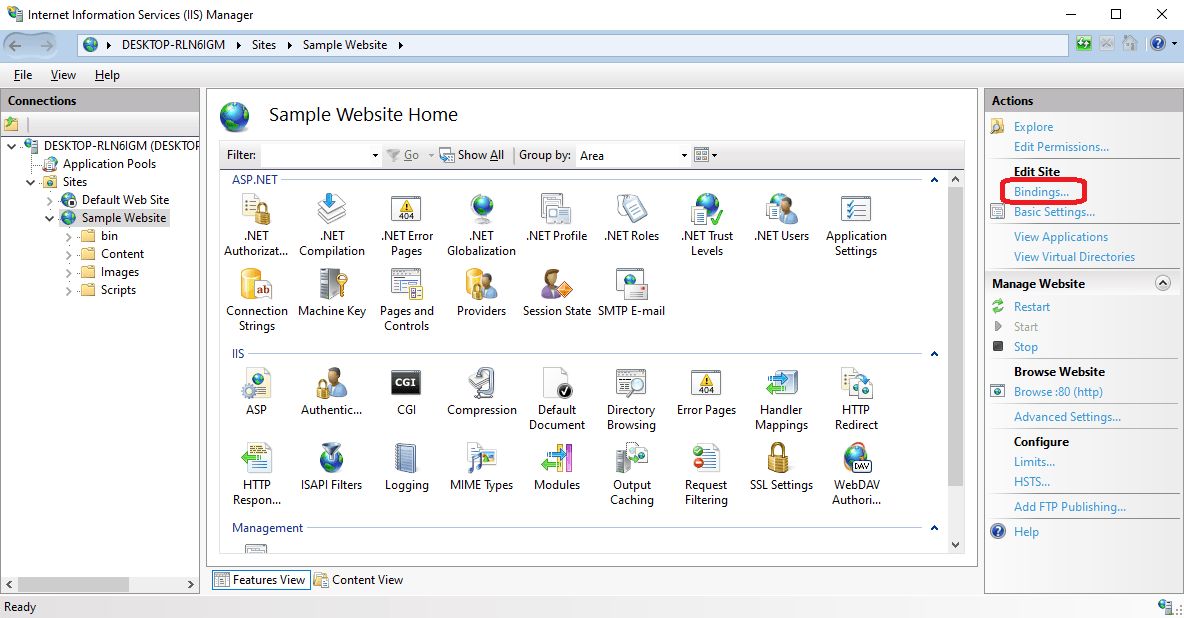Open Advanced Settings... link
1184x618 pixels.
click(1067, 416)
